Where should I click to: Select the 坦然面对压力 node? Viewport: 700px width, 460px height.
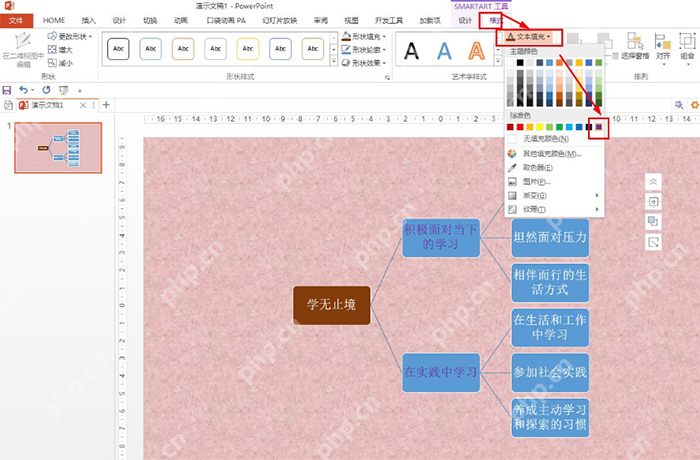coord(550,238)
